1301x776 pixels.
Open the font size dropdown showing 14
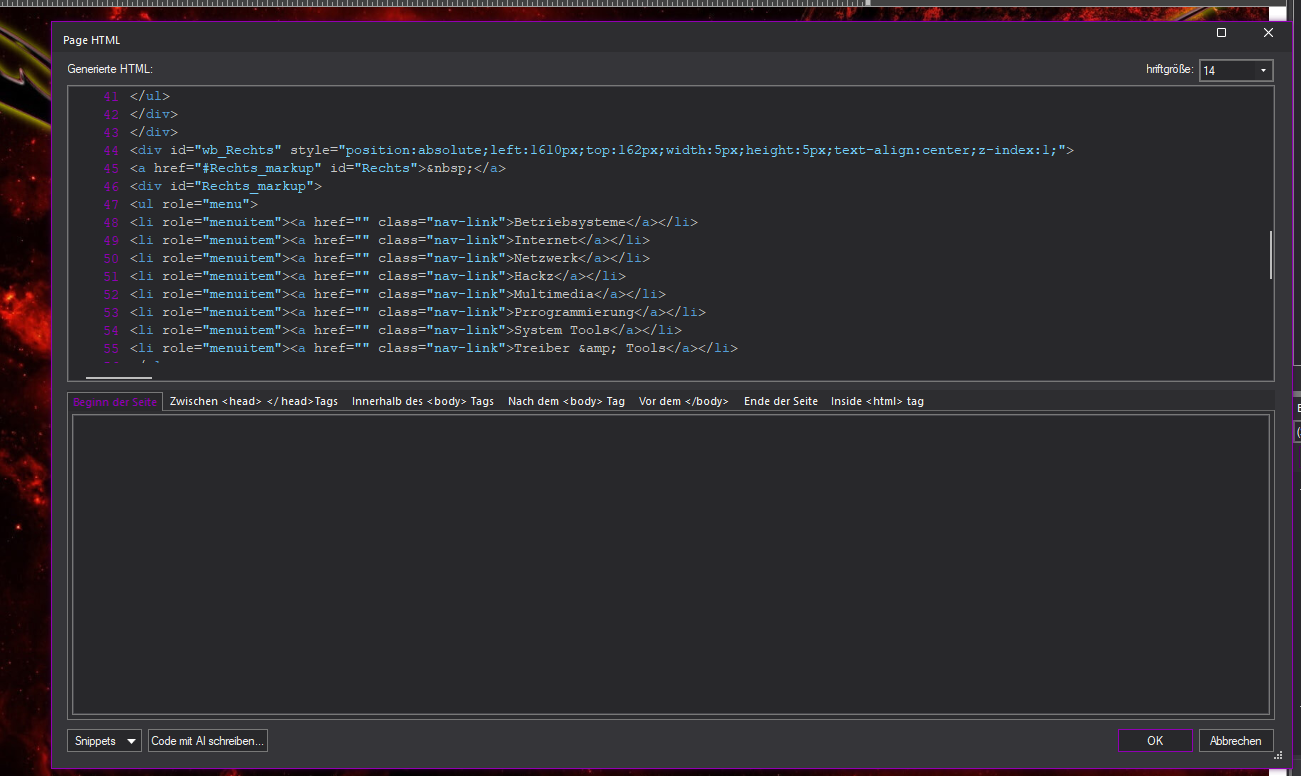(x=1236, y=70)
